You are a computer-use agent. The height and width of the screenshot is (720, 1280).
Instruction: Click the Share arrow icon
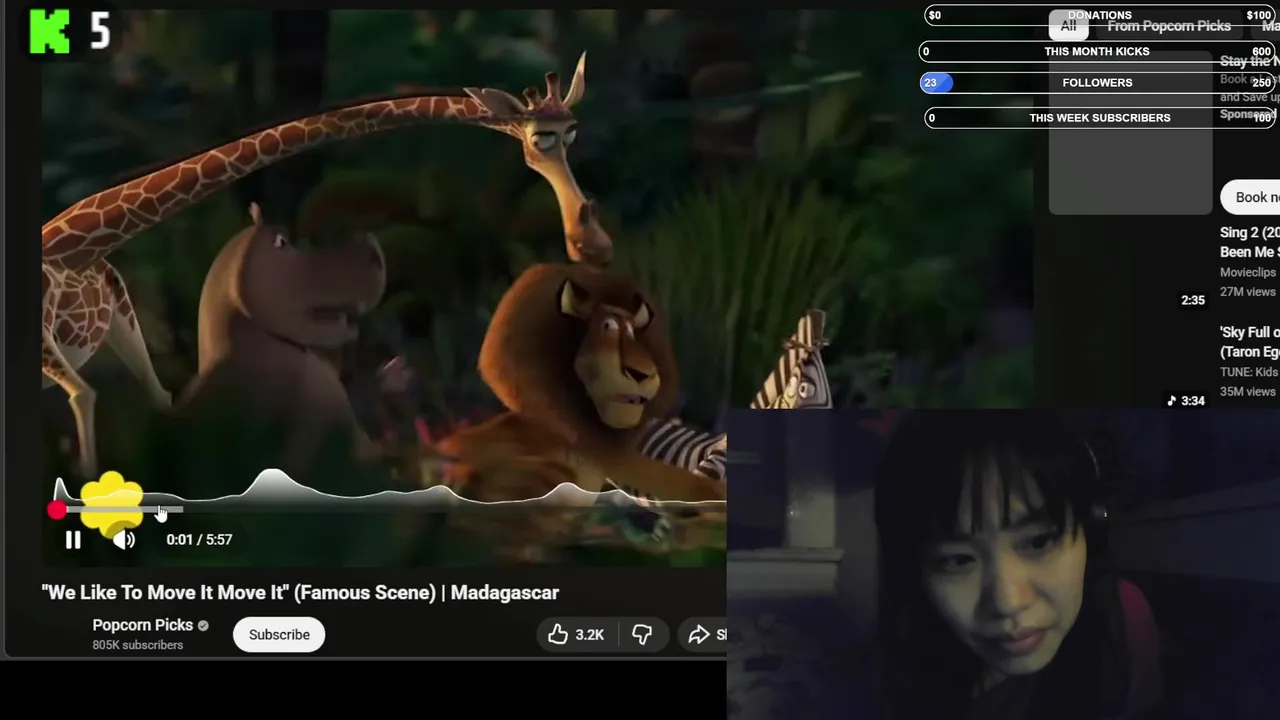(x=698, y=634)
